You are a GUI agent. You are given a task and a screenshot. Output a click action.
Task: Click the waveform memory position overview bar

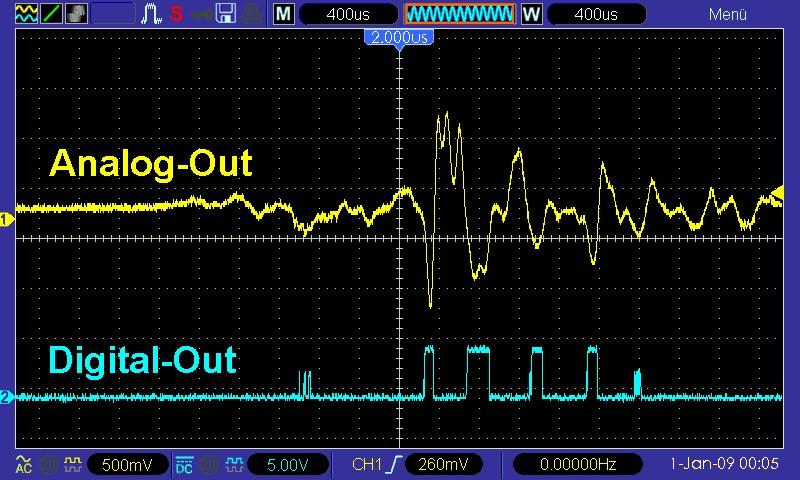point(460,14)
